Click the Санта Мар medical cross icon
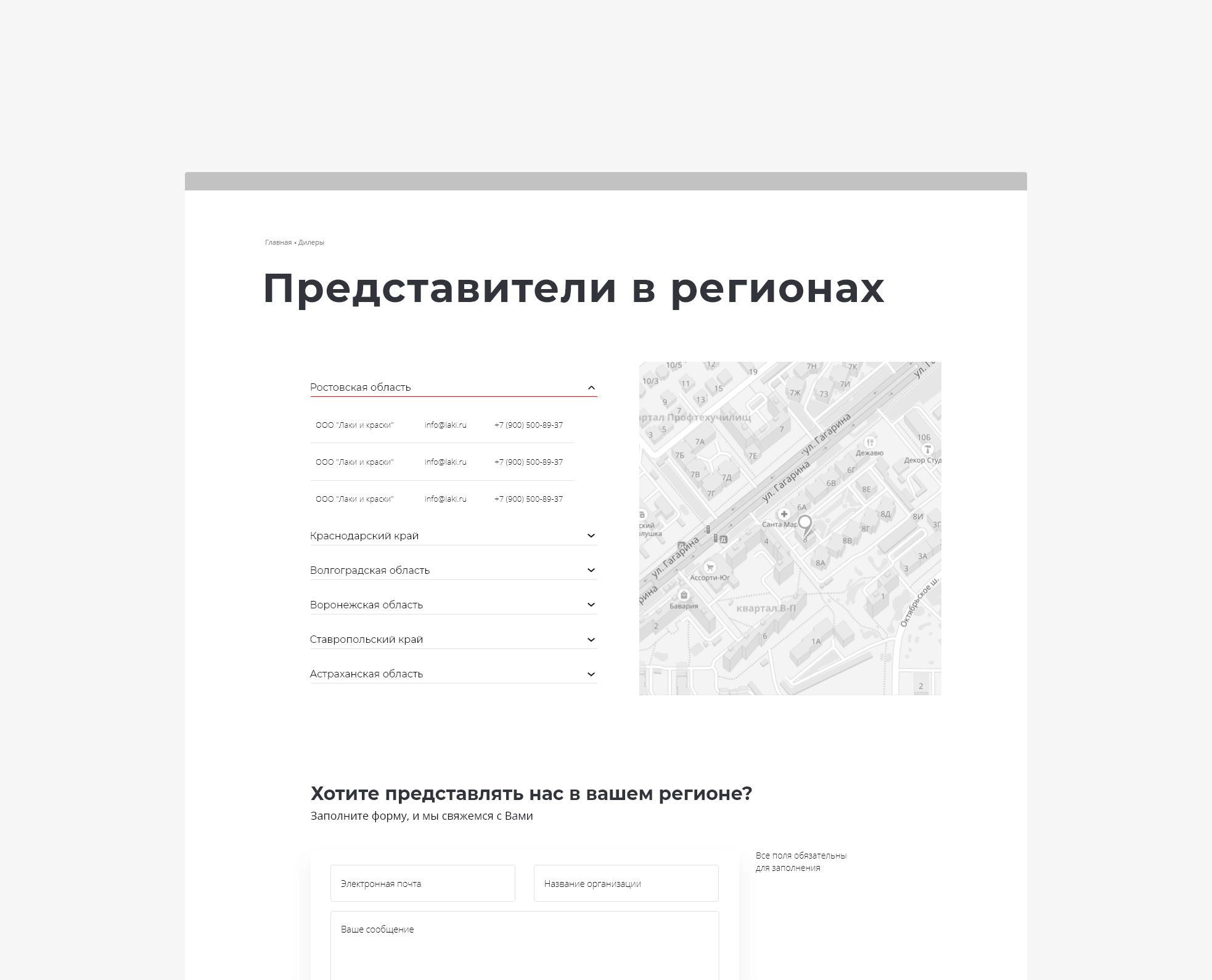 coord(784,514)
